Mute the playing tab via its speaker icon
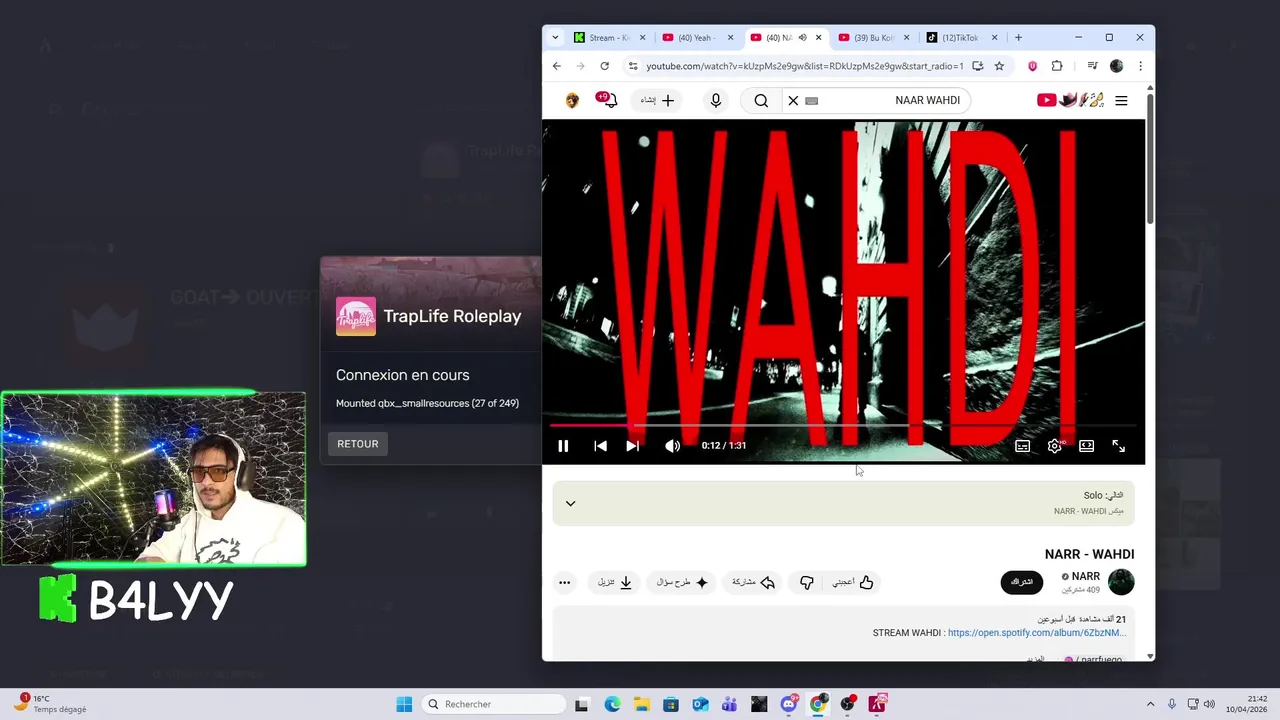1280x720 pixels. (x=802, y=38)
